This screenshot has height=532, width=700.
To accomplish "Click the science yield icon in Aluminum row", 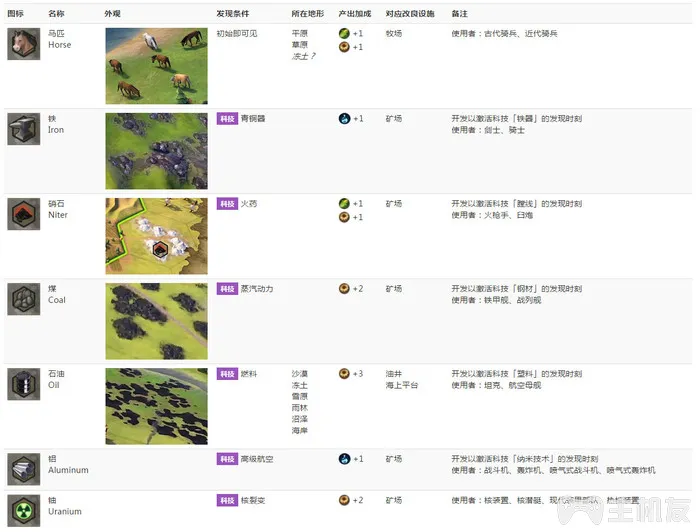I will pyautogui.click(x=344, y=458).
